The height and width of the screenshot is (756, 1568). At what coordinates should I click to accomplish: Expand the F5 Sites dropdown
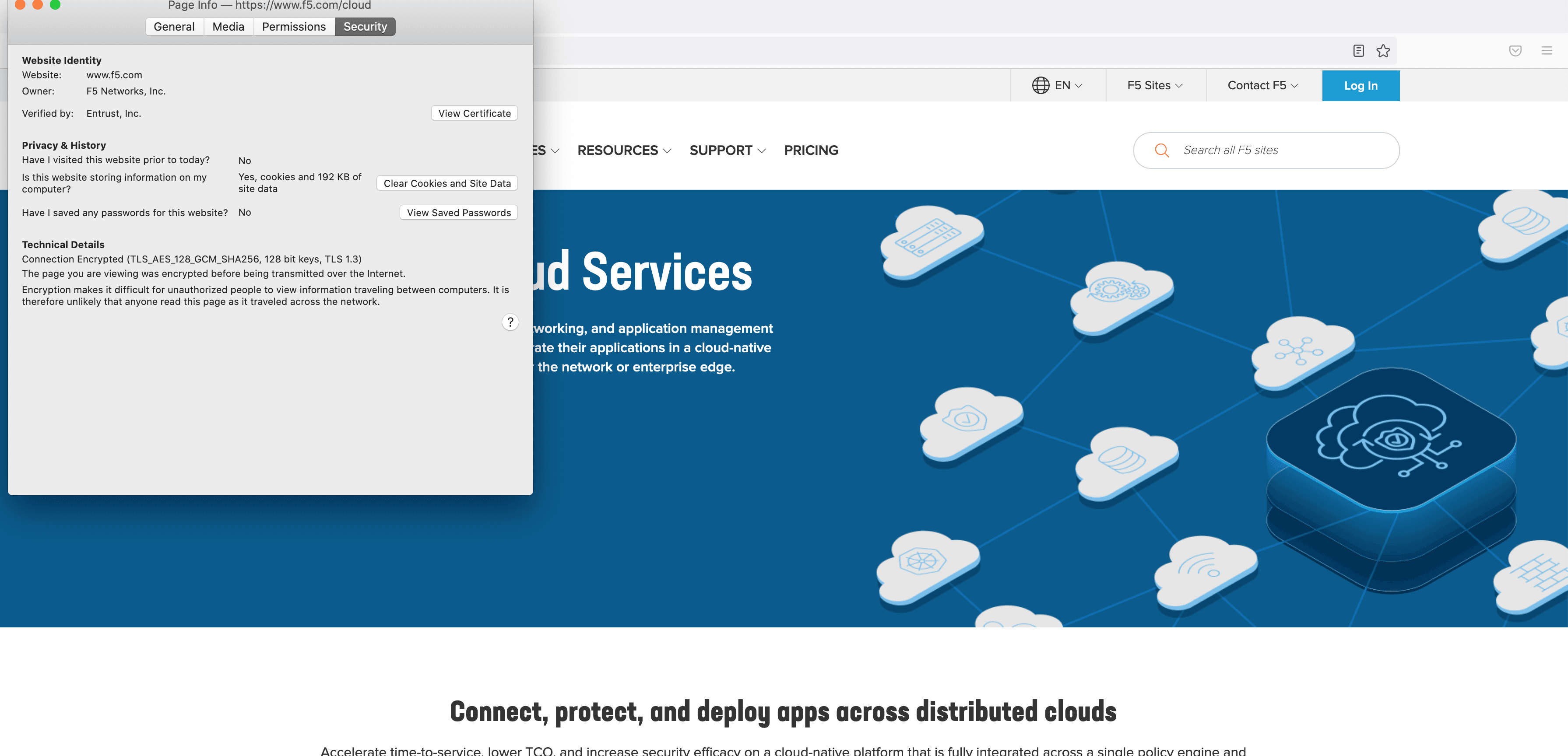[x=1155, y=85]
